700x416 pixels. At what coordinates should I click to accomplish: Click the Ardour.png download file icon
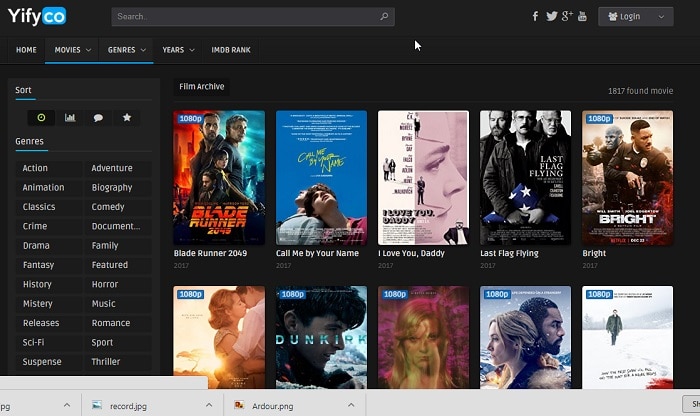239,405
